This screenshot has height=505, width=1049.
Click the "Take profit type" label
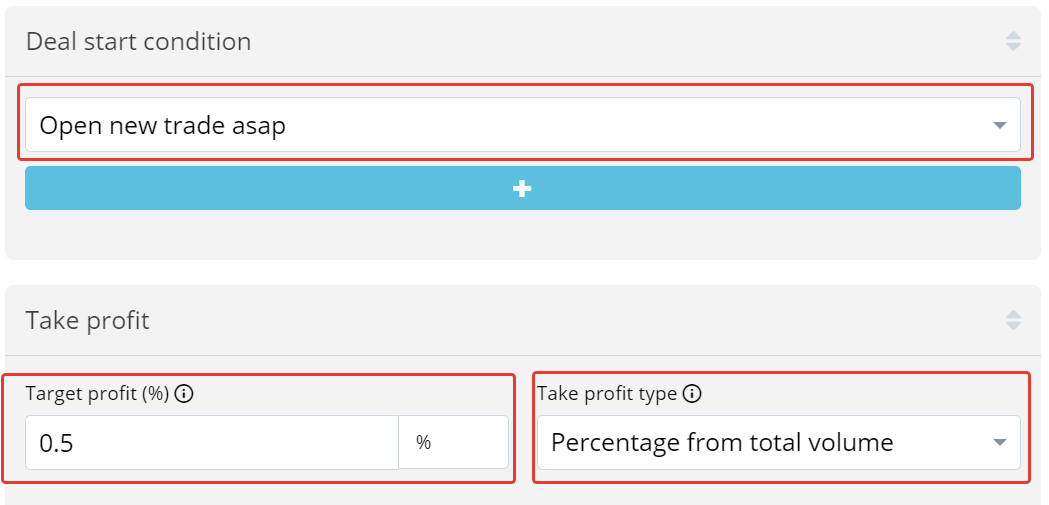coord(607,394)
